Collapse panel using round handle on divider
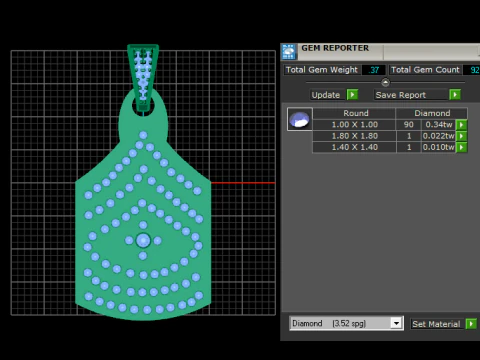 385,82
